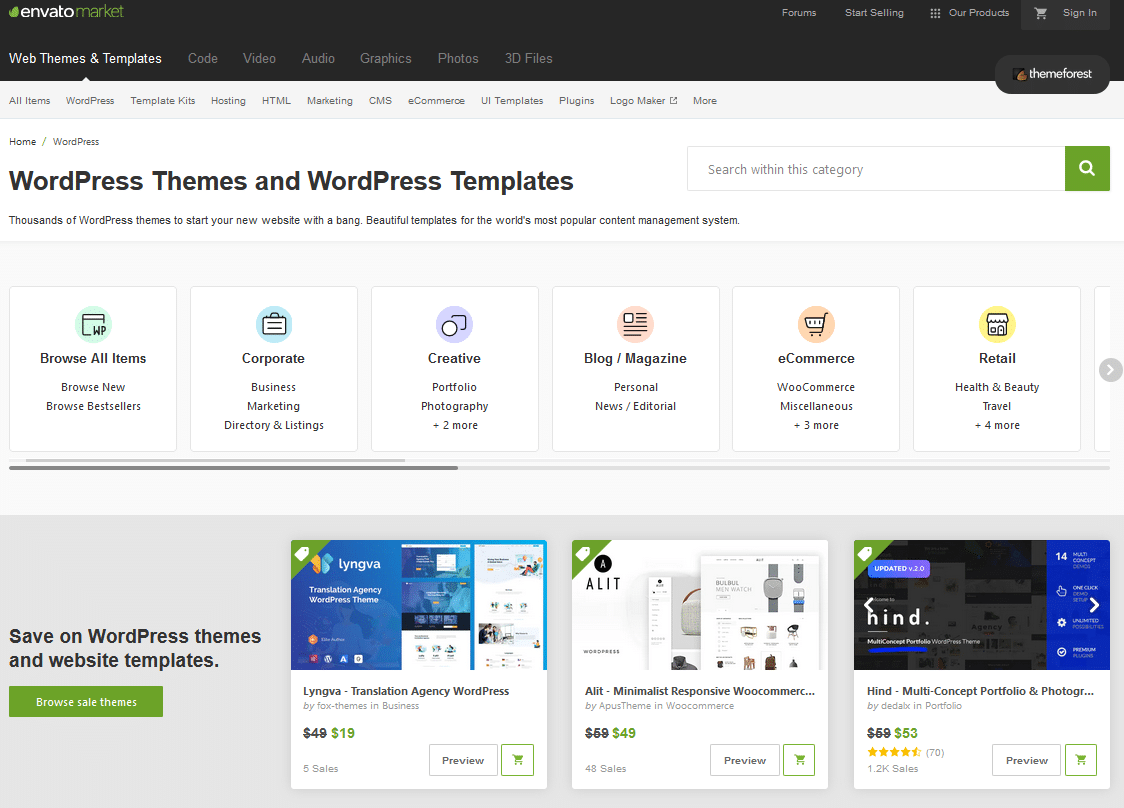Switch to the 3D Files tab
Screen dimensions: 1124x808
click(528, 58)
